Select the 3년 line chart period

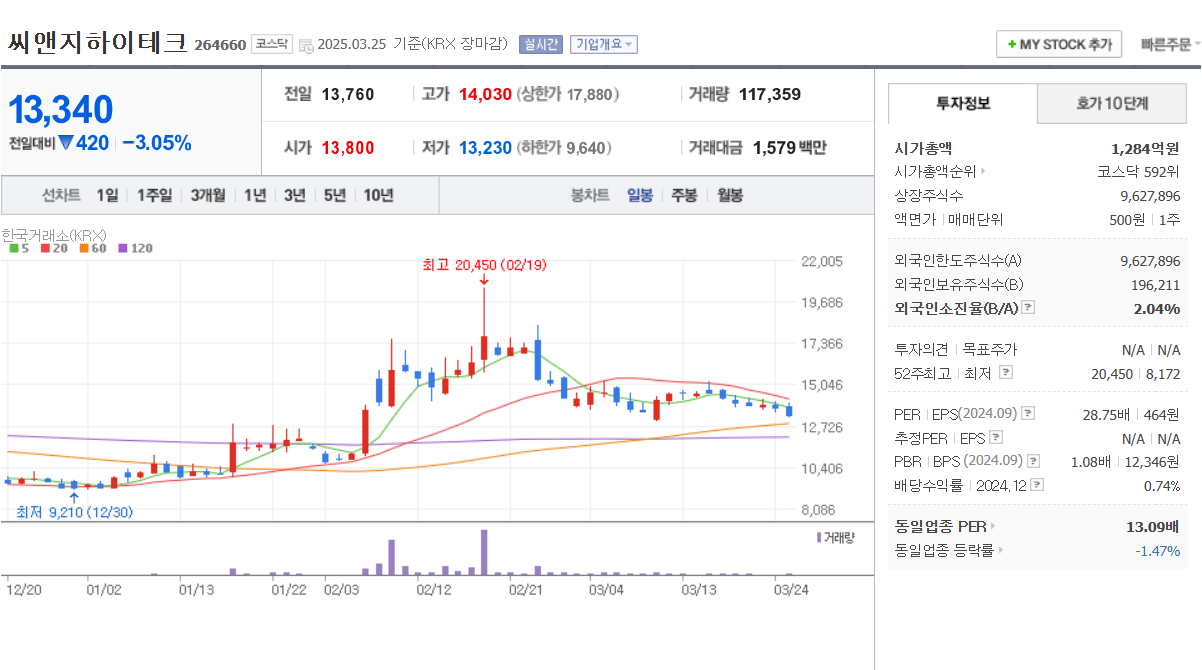(x=294, y=196)
